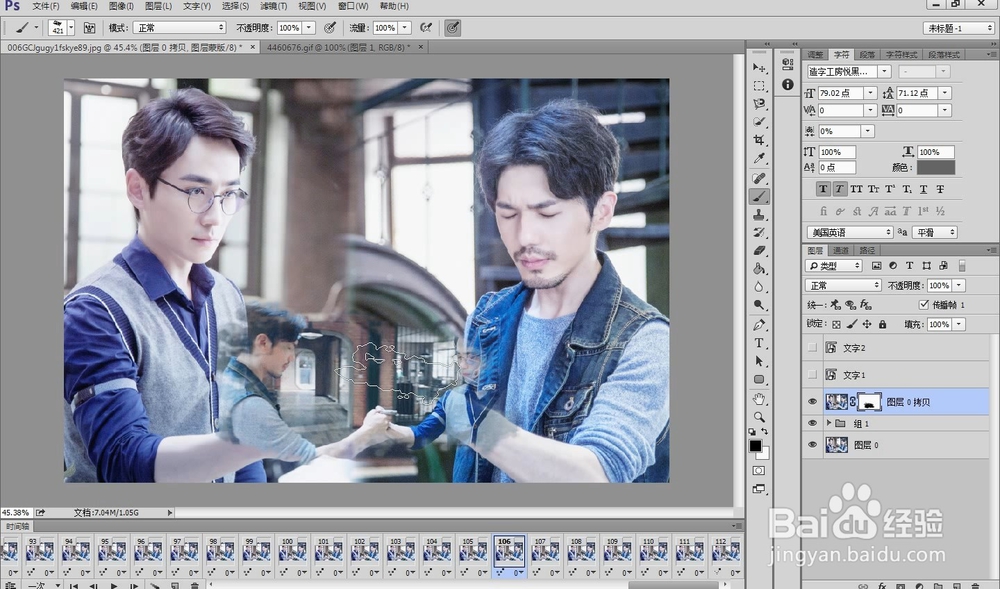
Task: Select the Clone Stamp tool
Action: [758, 215]
